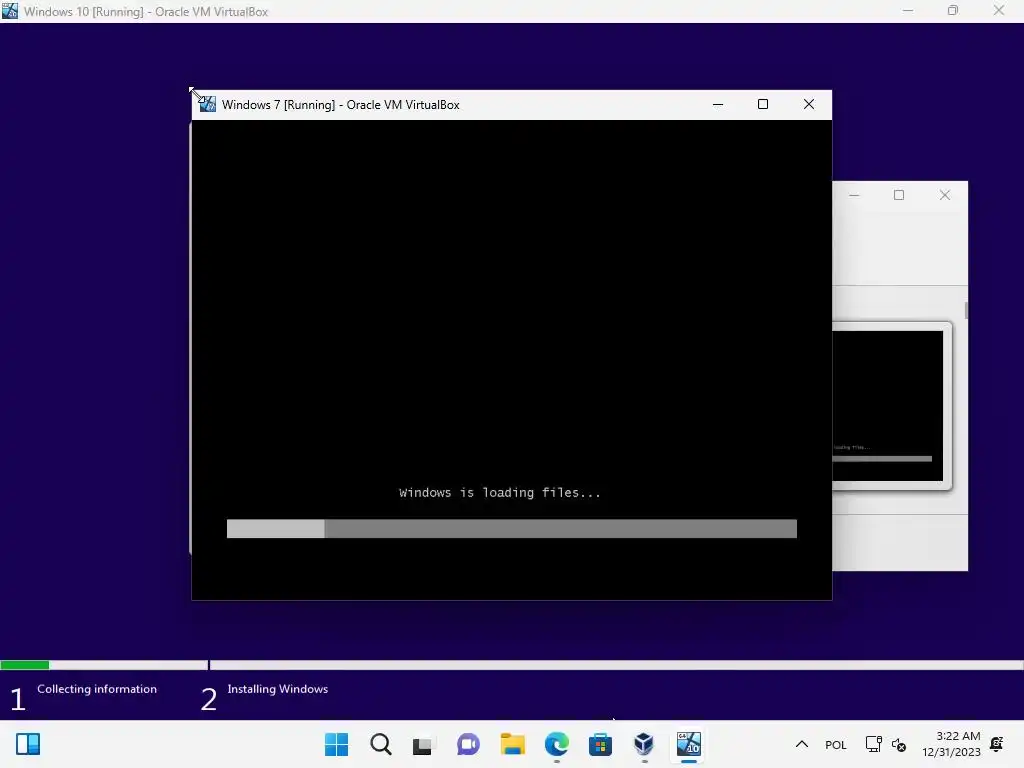The image size is (1024, 768).
Task: Open File Explorer from taskbar
Action: [x=513, y=744]
